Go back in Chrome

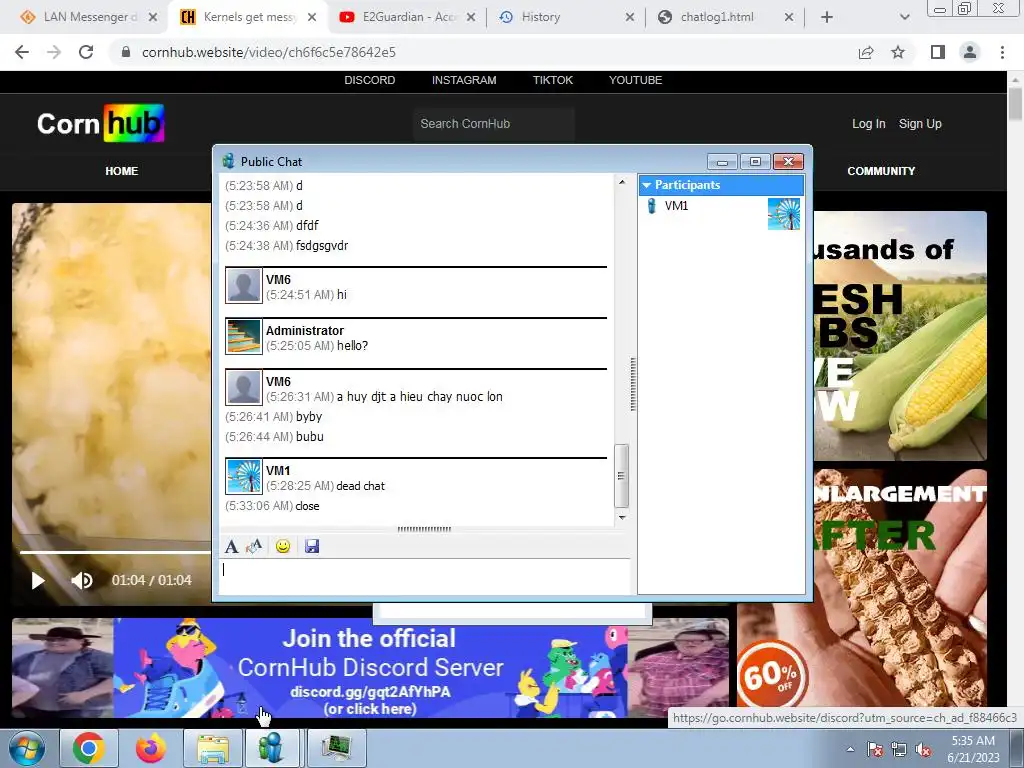pyautogui.click(x=22, y=52)
